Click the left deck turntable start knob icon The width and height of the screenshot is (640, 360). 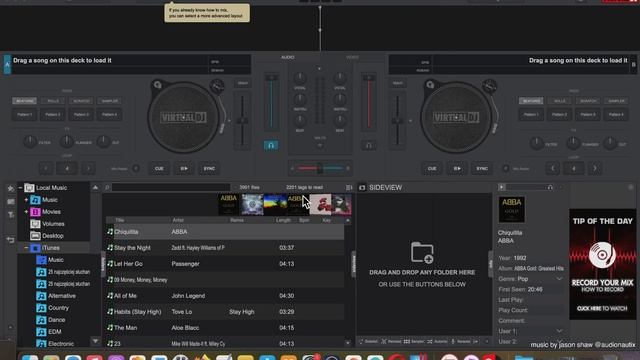coord(157,85)
